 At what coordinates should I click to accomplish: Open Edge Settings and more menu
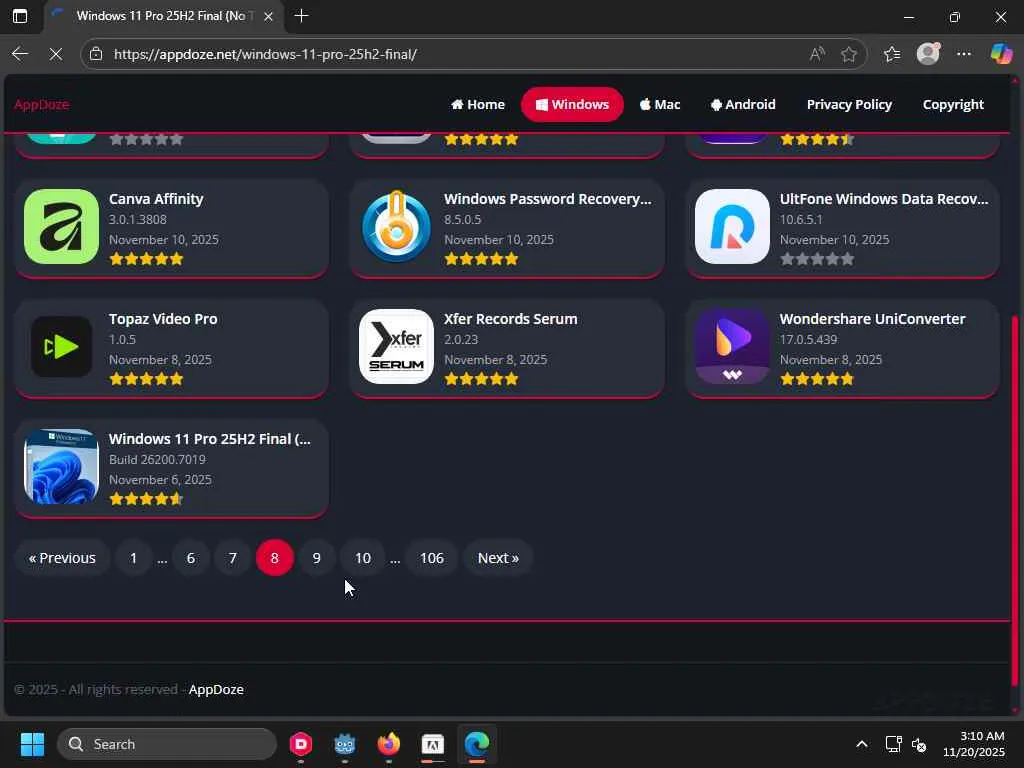[x=964, y=54]
